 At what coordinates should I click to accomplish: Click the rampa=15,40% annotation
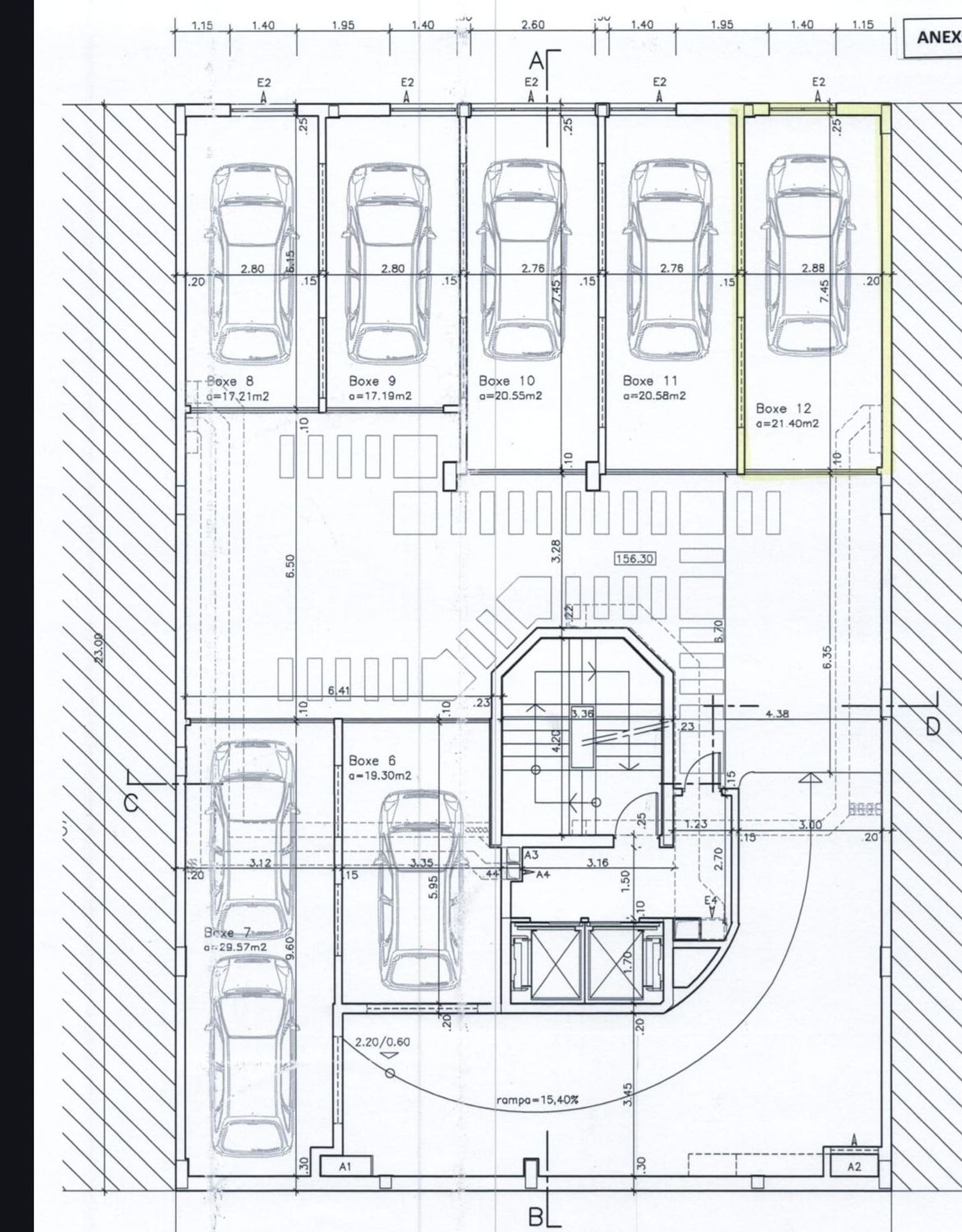coord(537,1100)
